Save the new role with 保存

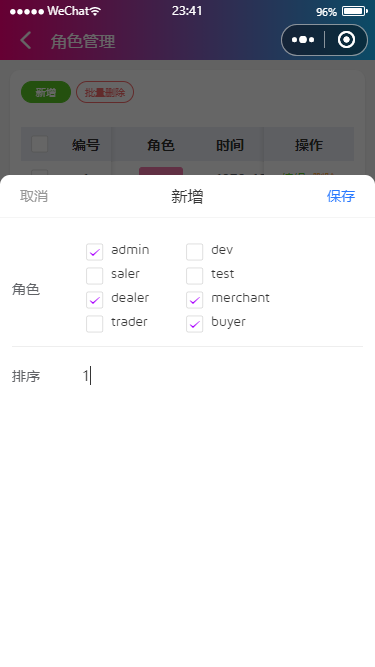341,196
